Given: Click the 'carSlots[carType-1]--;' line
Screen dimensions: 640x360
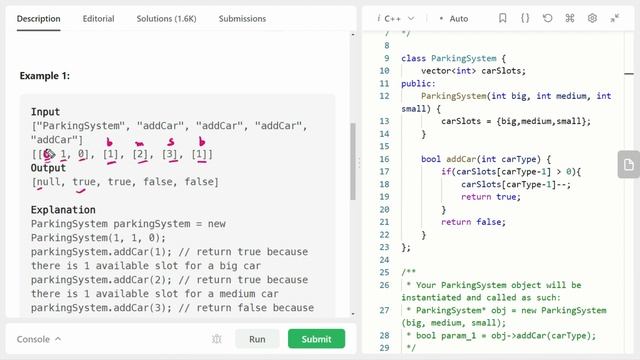Looking at the screenshot, I should pos(516,184).
